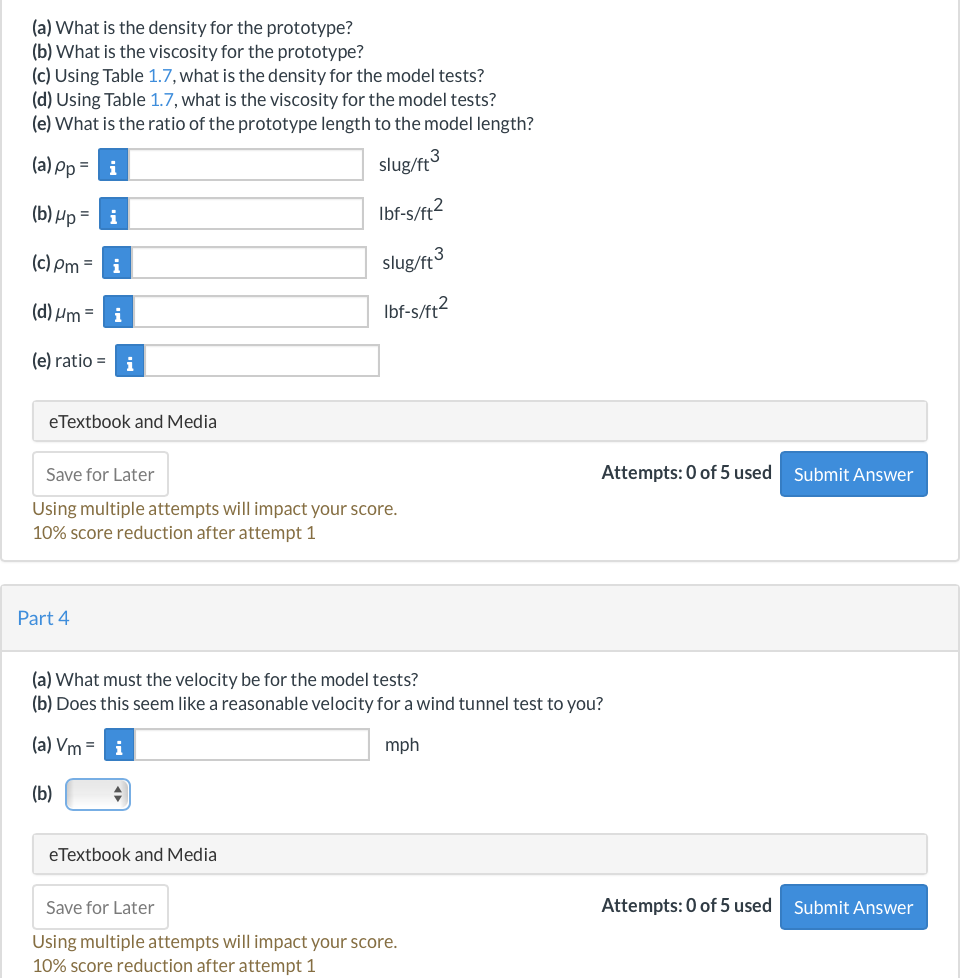Screen dimensions: 960x978
Task: Focus the model velocity mph input field
Action: point(253,745)
